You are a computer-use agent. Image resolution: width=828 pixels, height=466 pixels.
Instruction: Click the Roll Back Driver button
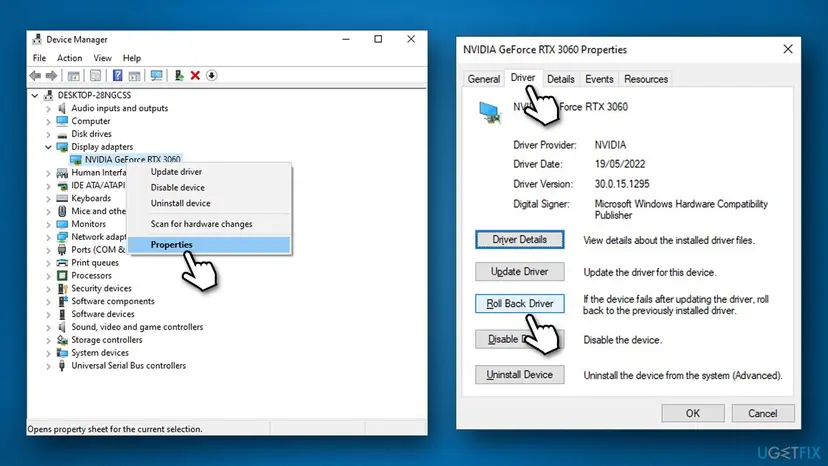[x=520, y=304]
